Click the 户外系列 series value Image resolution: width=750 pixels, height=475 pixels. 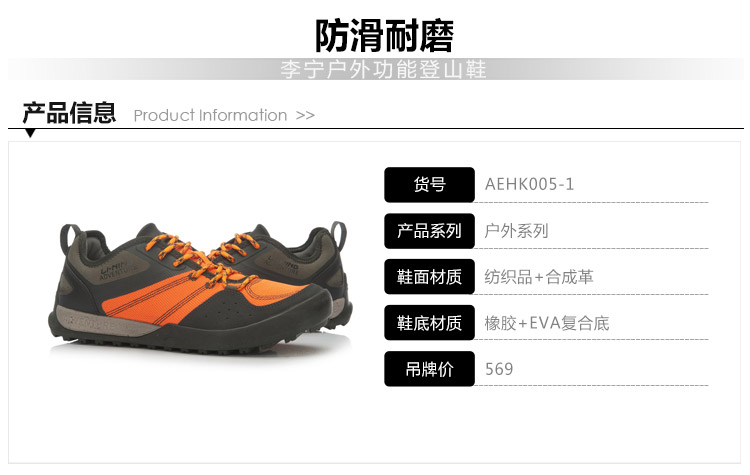tap(516, 231)
